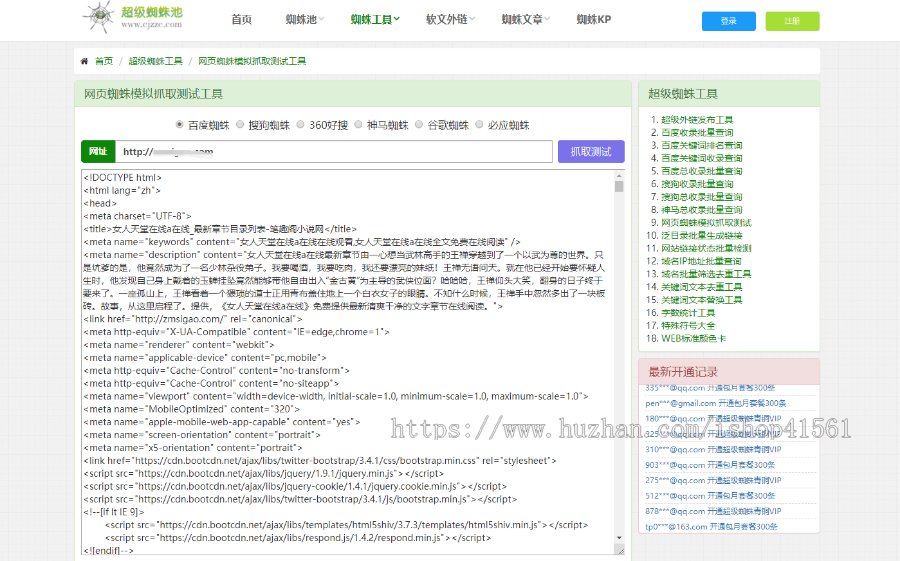
Task: Open 百度关键词收录查询 in the sidebar
Action: tap(701, 158)
